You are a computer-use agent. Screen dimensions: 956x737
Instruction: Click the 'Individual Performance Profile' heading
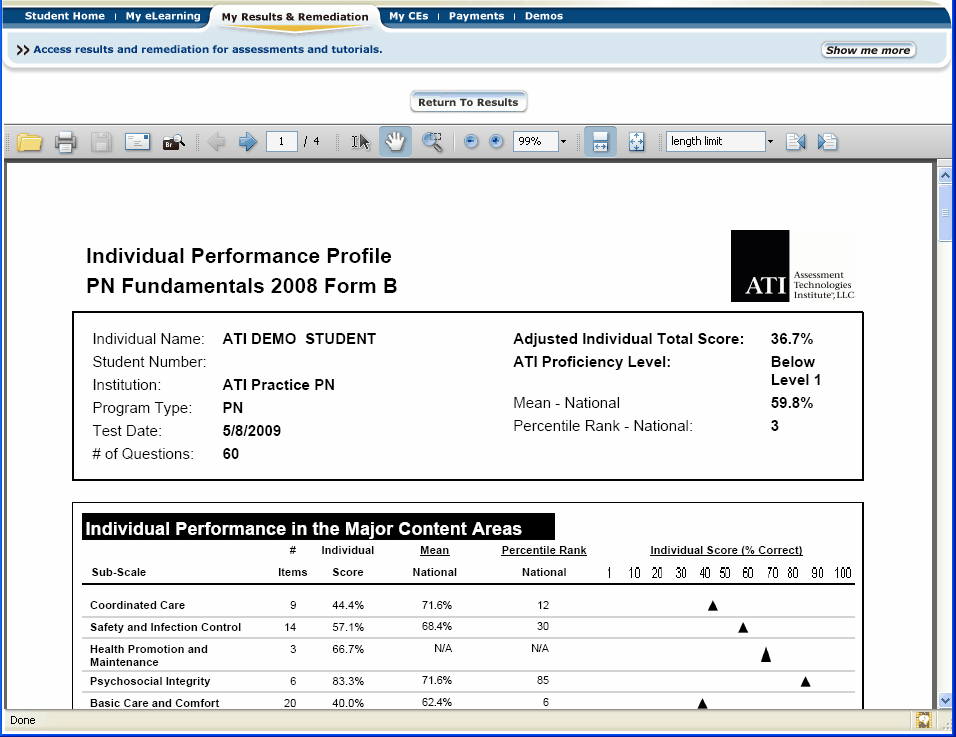click(238, 256)
